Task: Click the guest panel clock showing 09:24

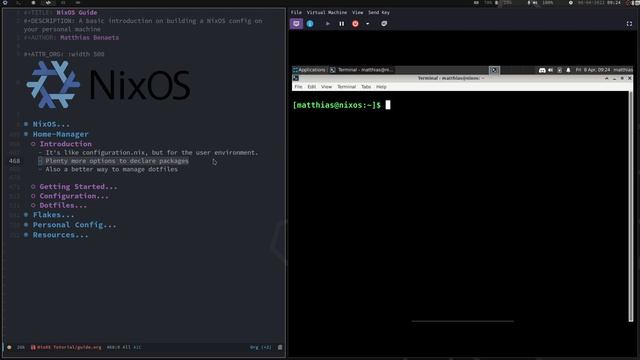Action: pyautogui.click(x=593, y=70)
